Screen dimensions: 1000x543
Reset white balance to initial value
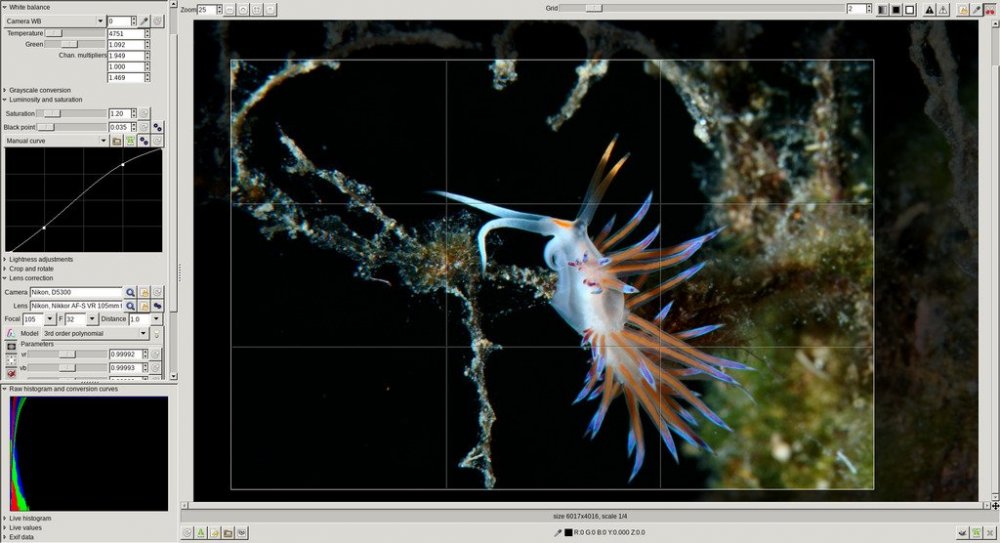click(x=158, y=21)
